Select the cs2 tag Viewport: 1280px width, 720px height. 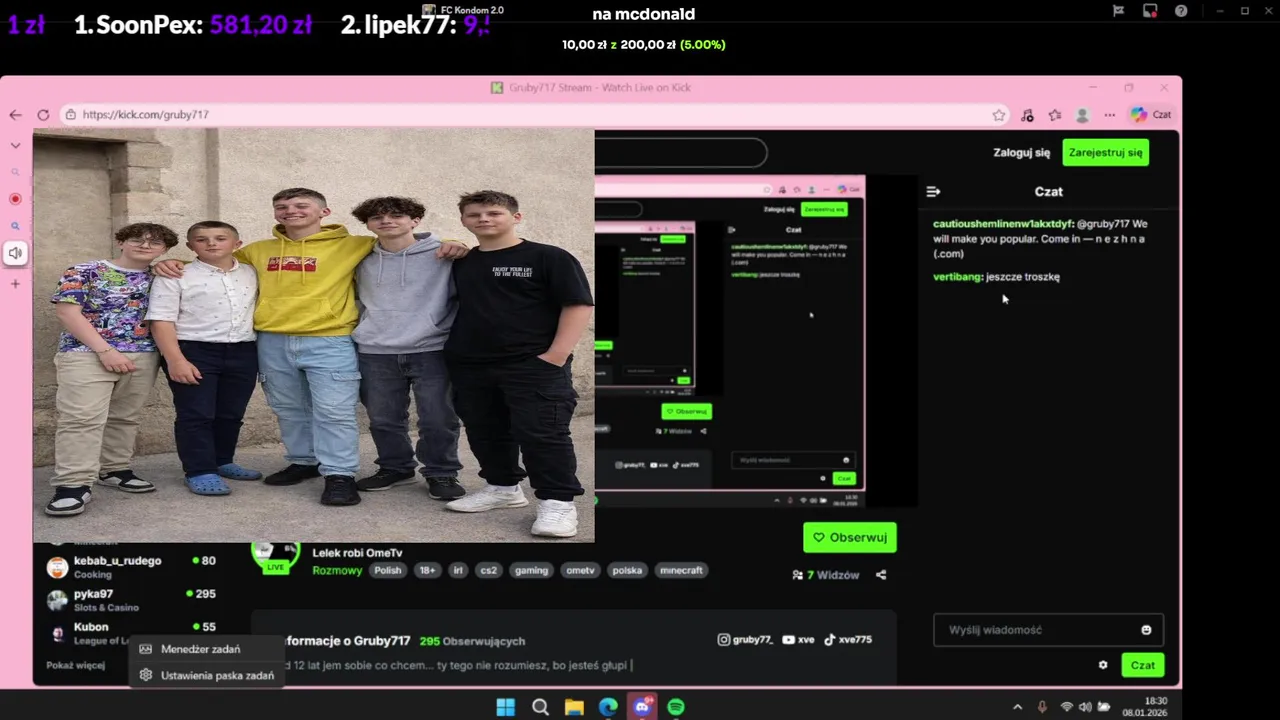(x=488, y=570)
